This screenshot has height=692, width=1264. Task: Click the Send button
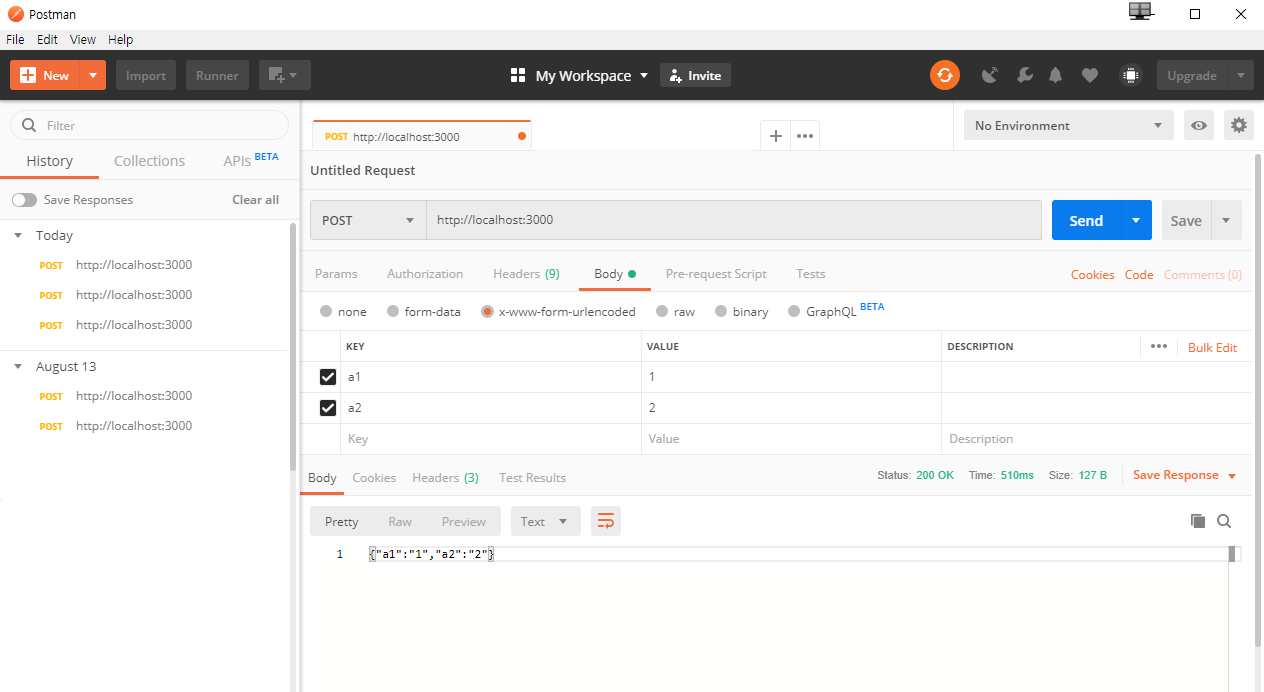[x=1086, y=220]
